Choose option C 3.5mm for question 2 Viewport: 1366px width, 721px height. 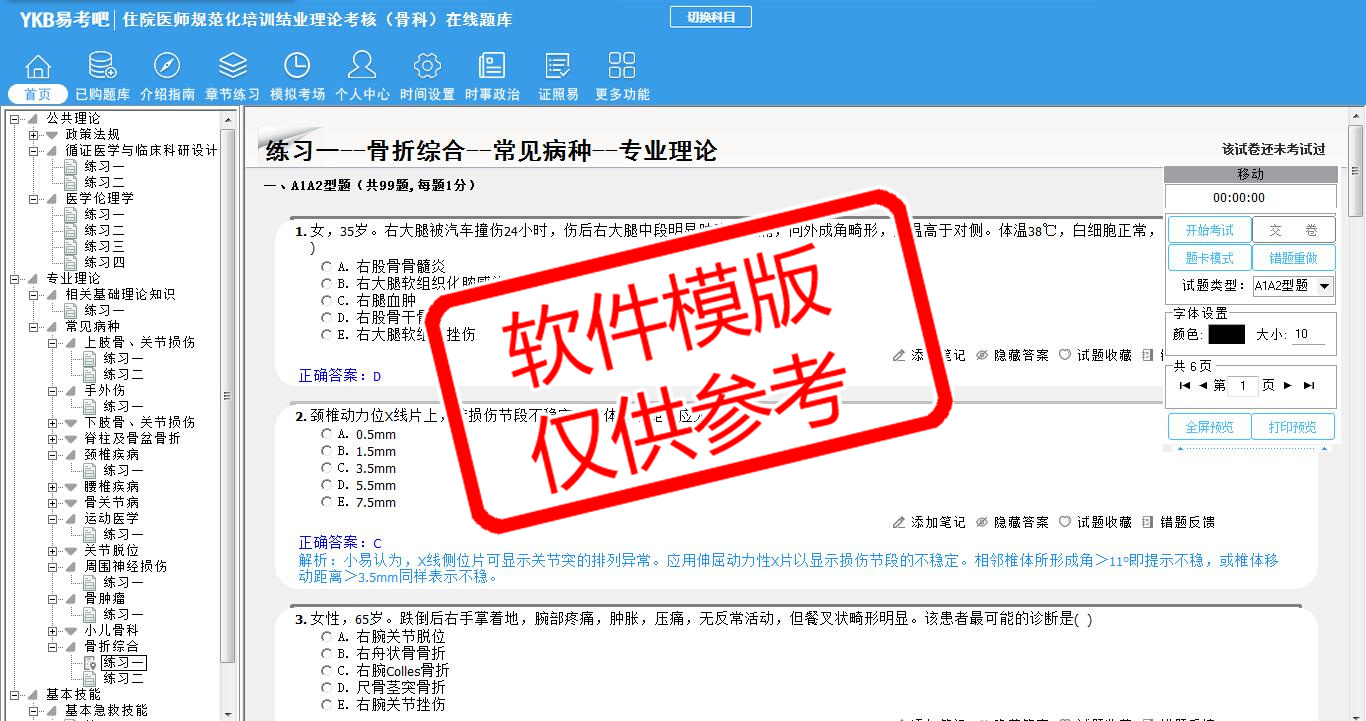[x=326, y=468]
